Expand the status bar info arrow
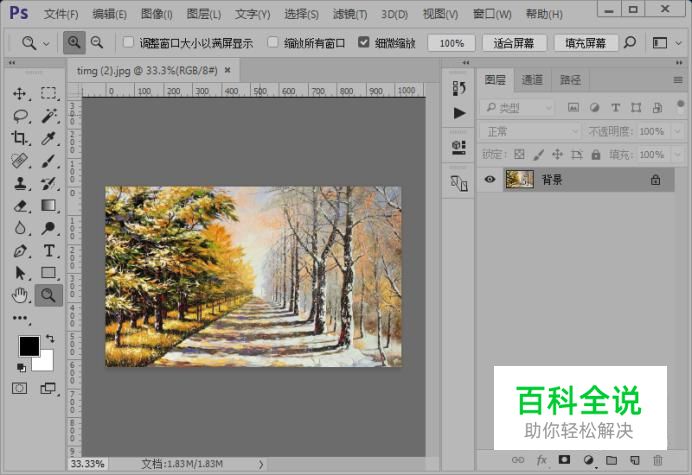Viewport: 692px width, 475px height. click(261, 464)
